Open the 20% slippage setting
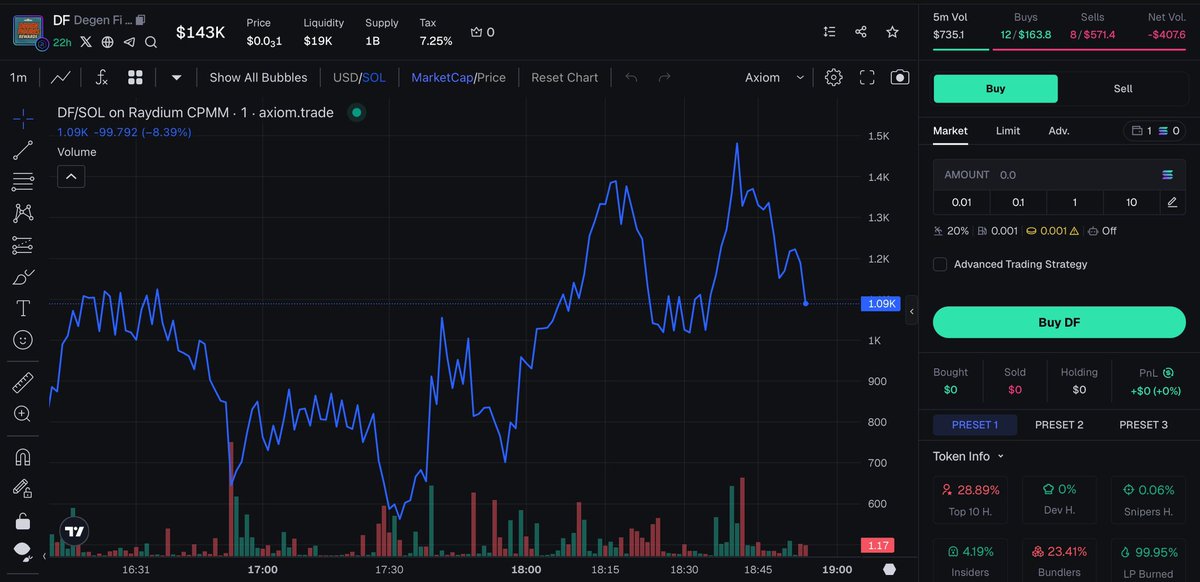 951,231
